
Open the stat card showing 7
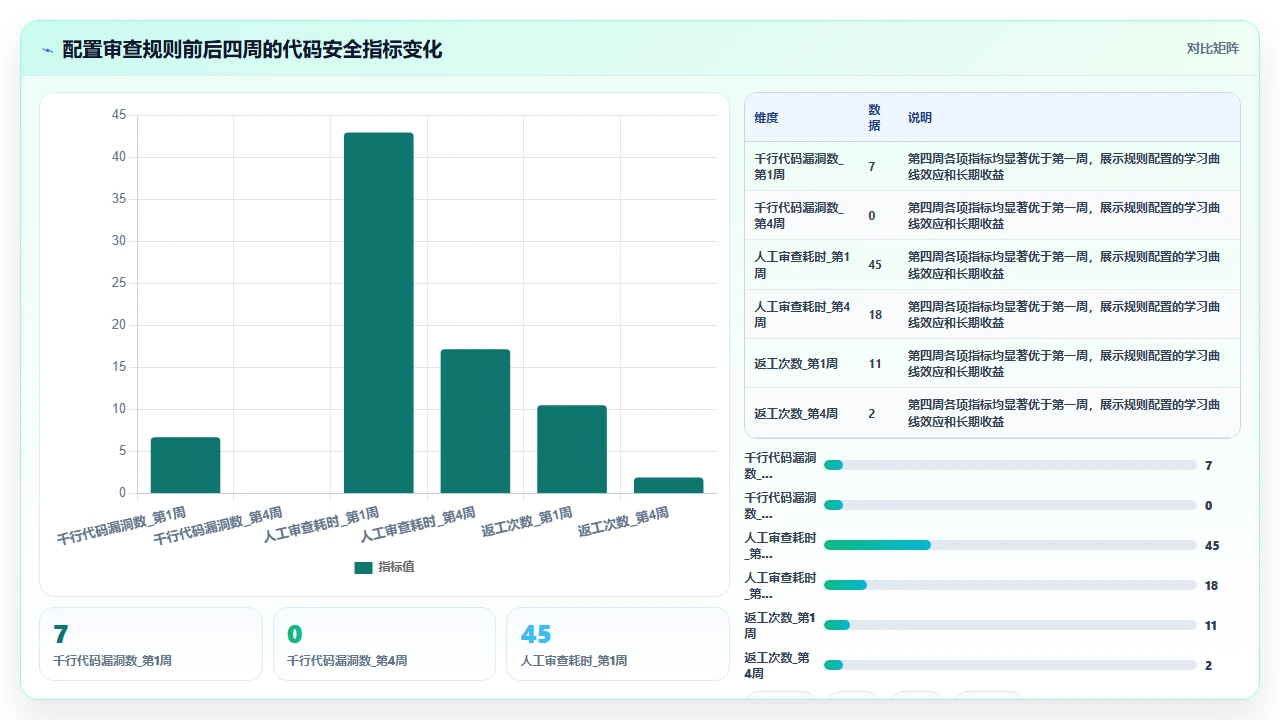pyautogui.click(x=151, y=644)
